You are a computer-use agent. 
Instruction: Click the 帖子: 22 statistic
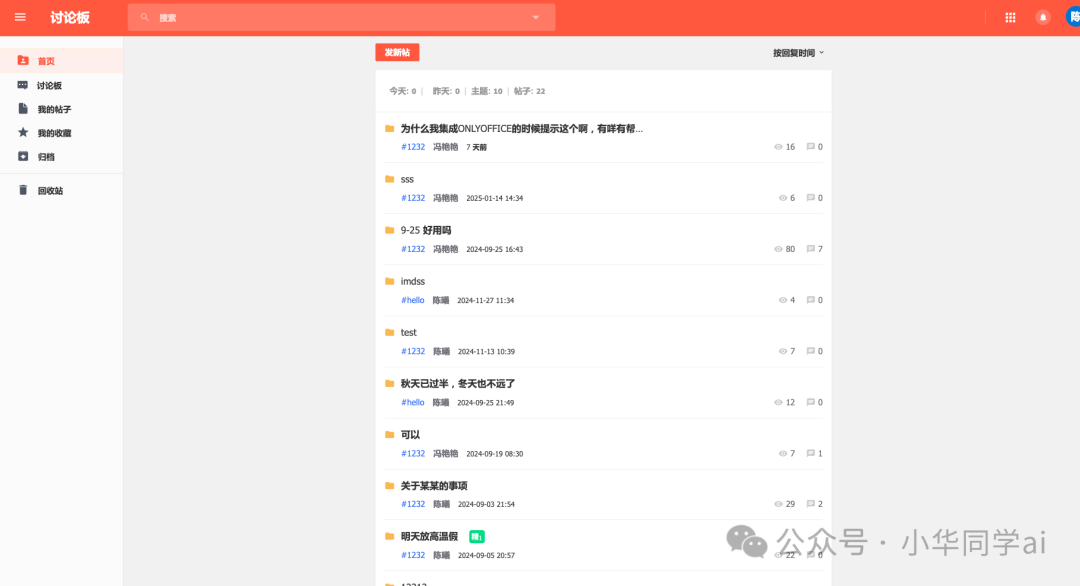(529, 91)
